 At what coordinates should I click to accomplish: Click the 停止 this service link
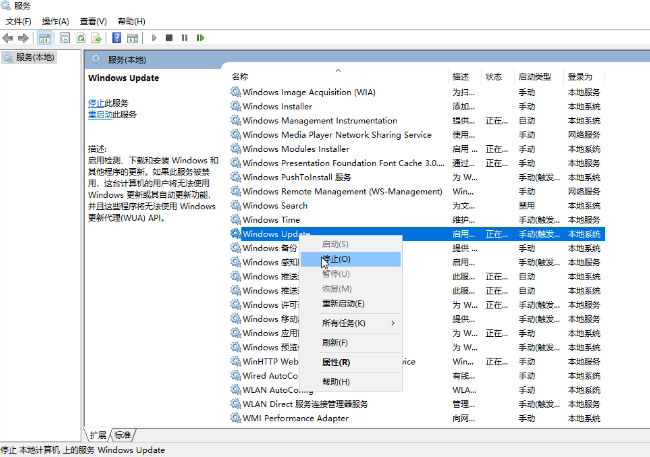96,103
